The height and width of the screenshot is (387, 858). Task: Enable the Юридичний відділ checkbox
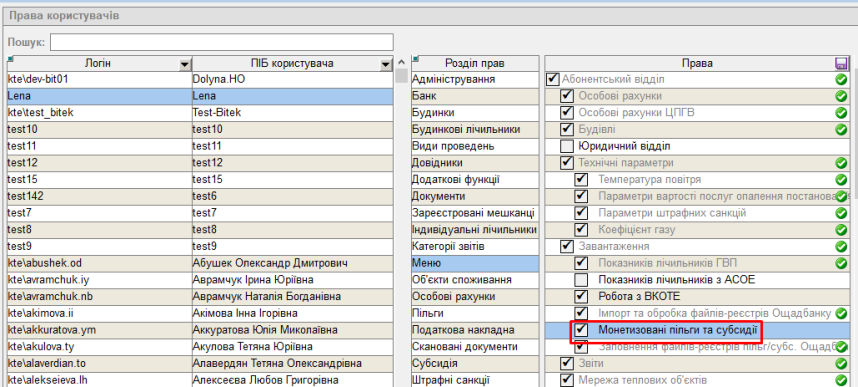(567, 147)
